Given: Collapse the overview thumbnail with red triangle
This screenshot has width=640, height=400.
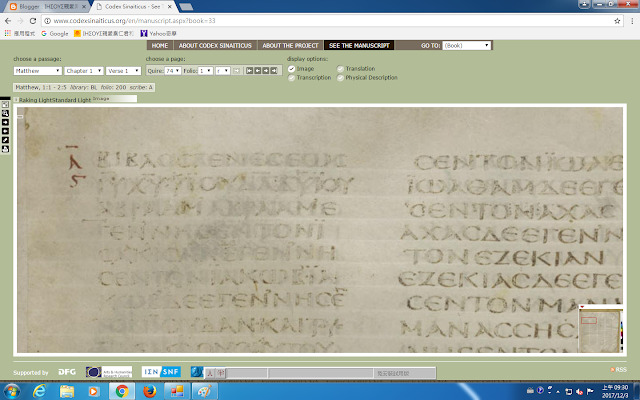Looking at the screenshot, I should tap(582, 307).
